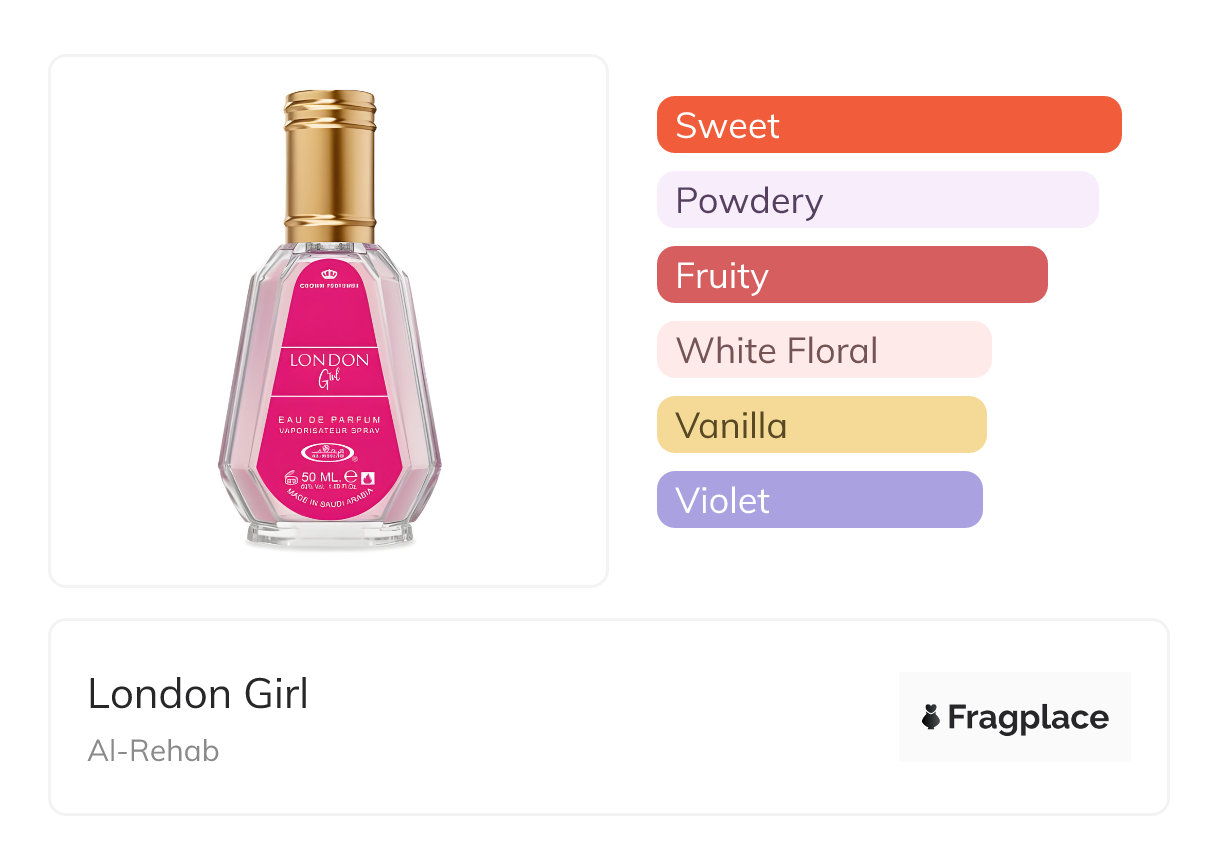Click the clear glass base of the bottle
Viewport: 1218px width, 864px height.
click(x=329, y=535)
